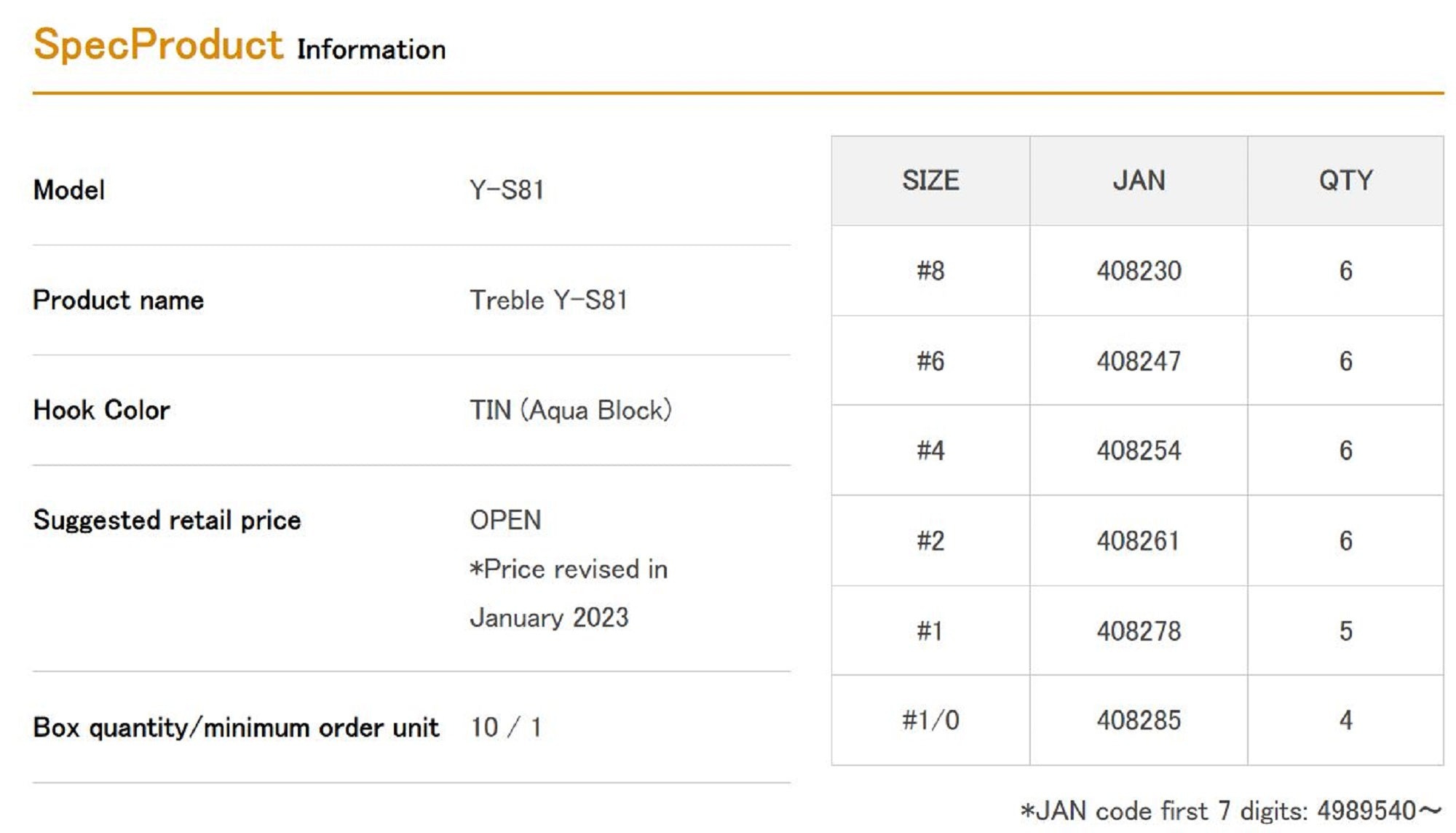Click the JAN code first 7 digits note
1456x833 pixels.
(1230, 810)
